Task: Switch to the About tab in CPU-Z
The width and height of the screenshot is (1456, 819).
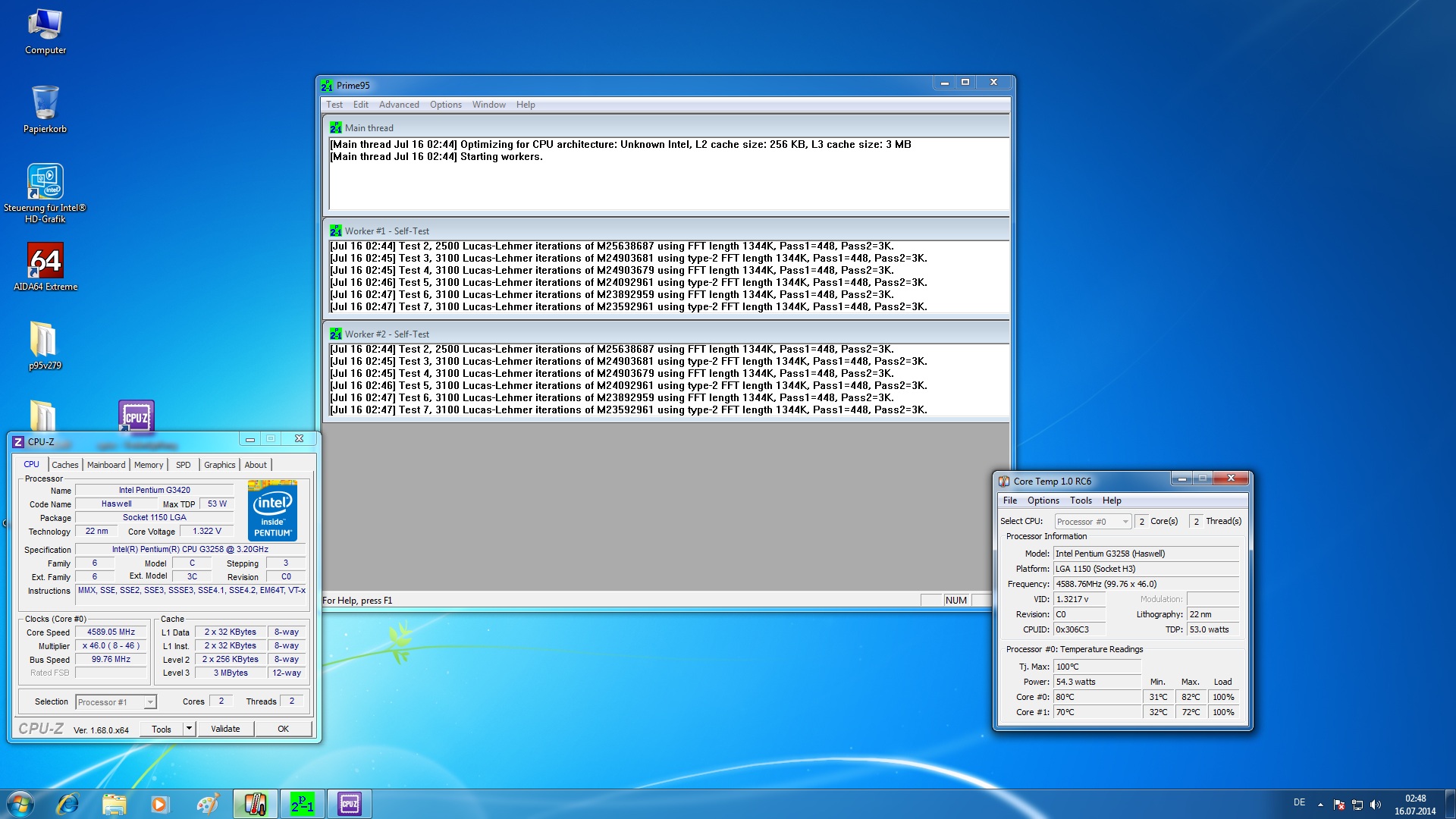Action: pos(256,465)
